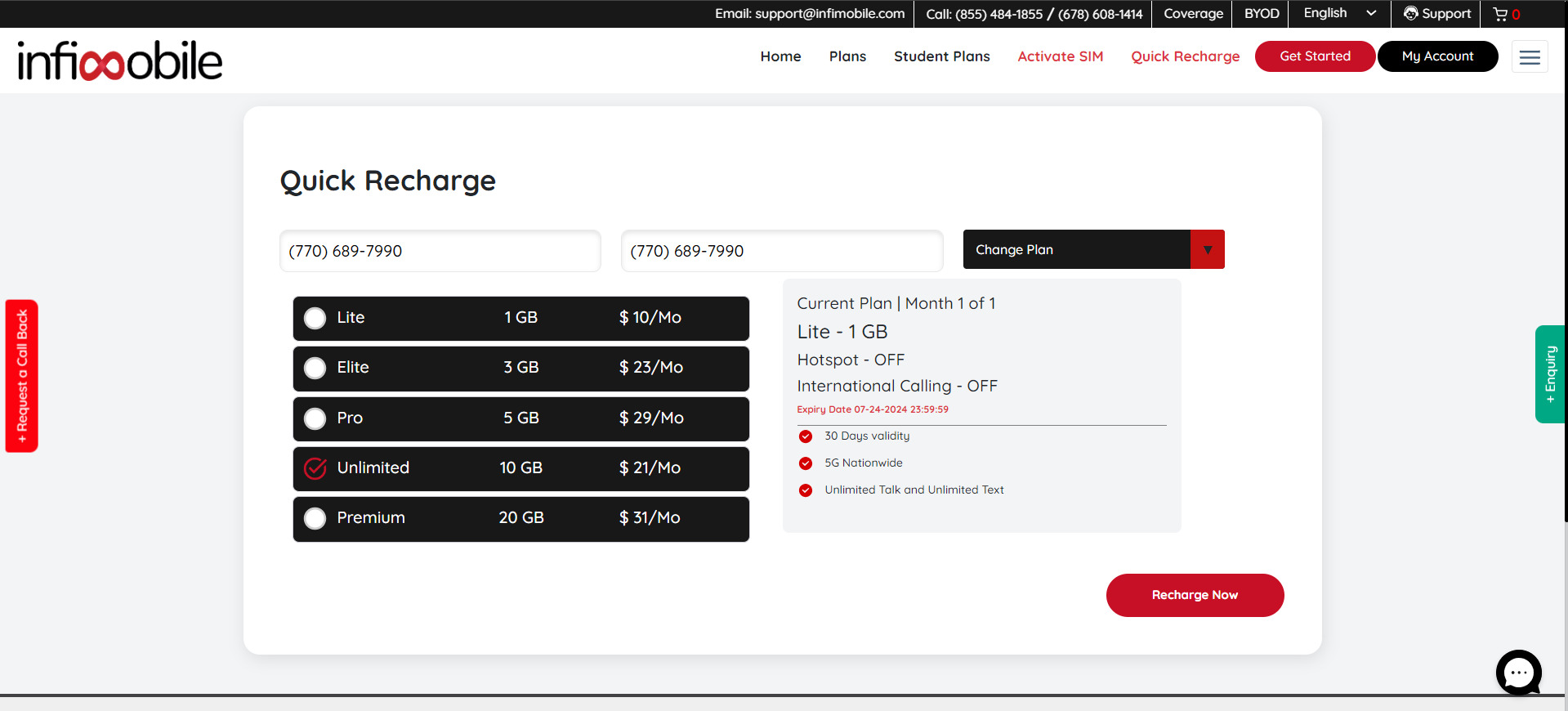Click the '10 GB' Unlimited data text

[521, 468]
